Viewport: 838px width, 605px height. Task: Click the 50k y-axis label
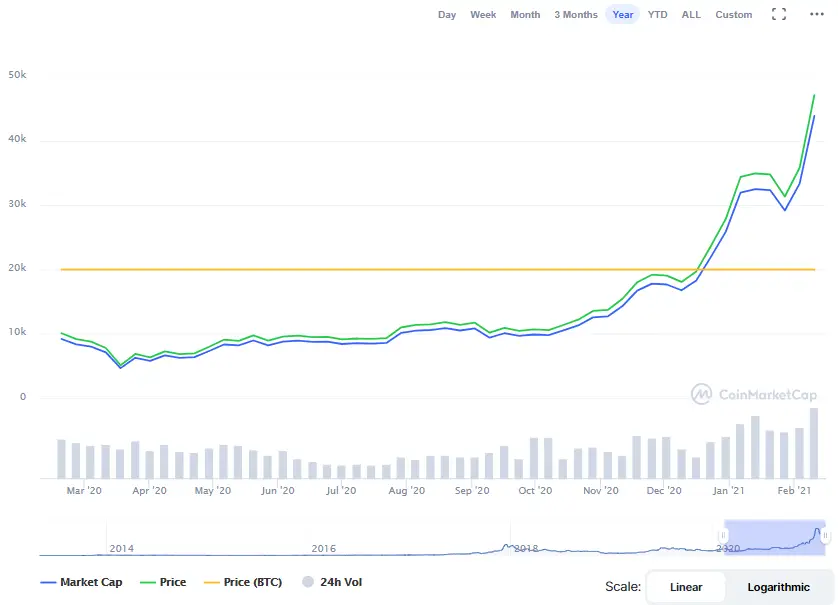(x=17, y=74)
